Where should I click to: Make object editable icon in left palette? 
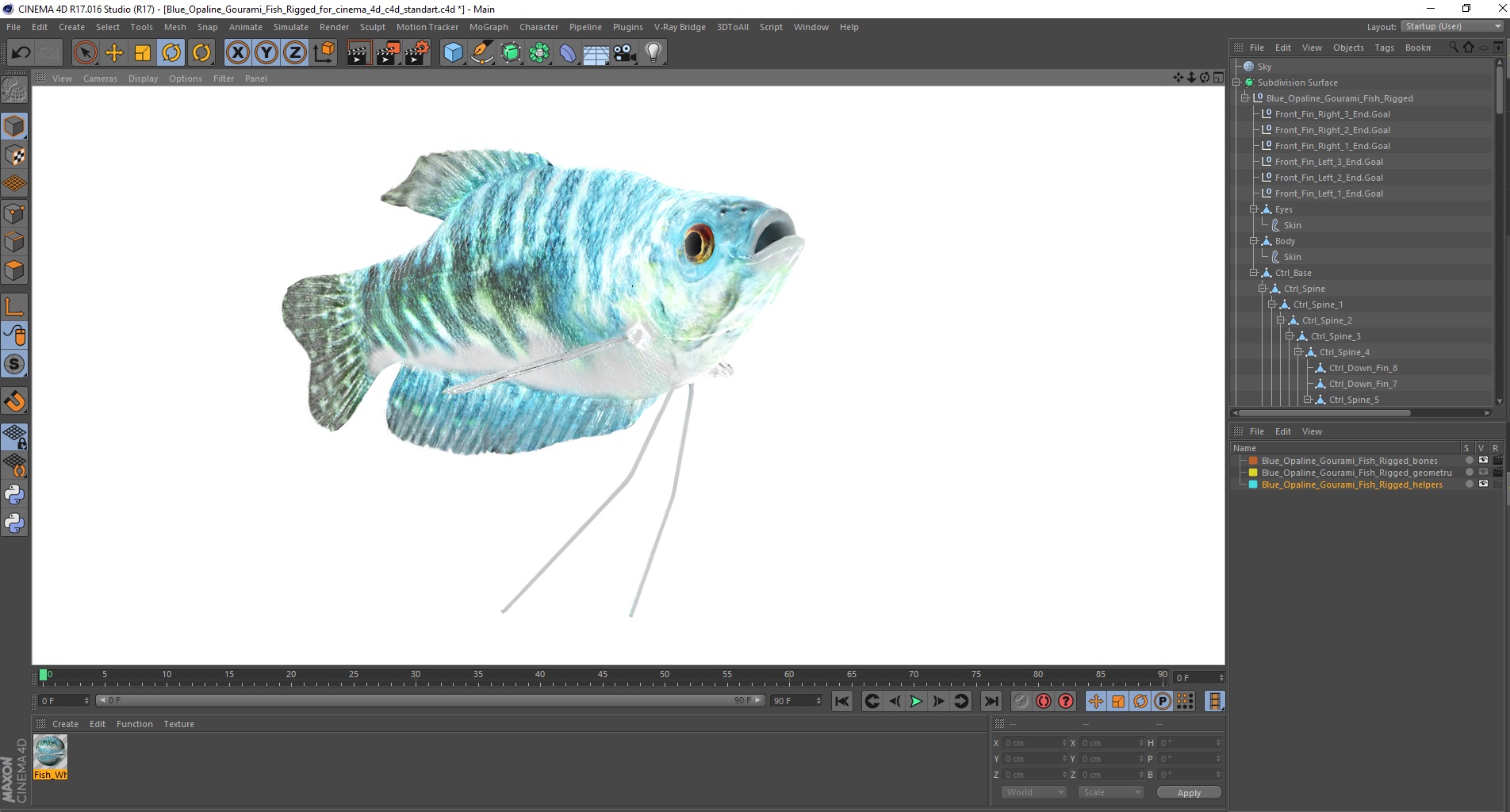pos(14,90)
